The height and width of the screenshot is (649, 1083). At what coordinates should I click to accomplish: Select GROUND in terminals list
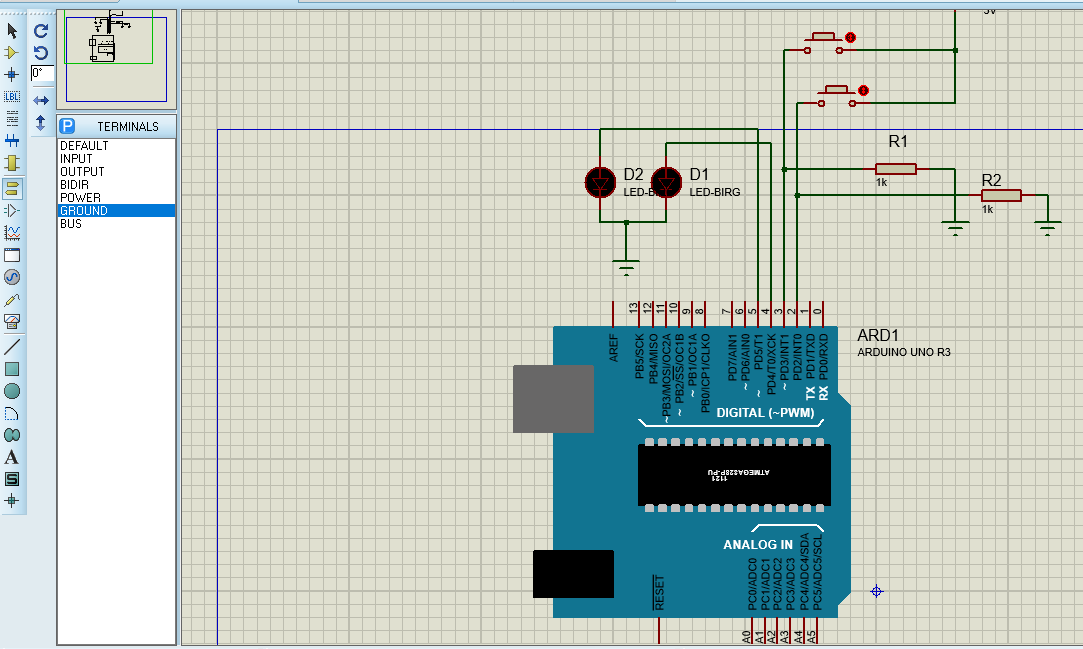click(x=116, y=211)
